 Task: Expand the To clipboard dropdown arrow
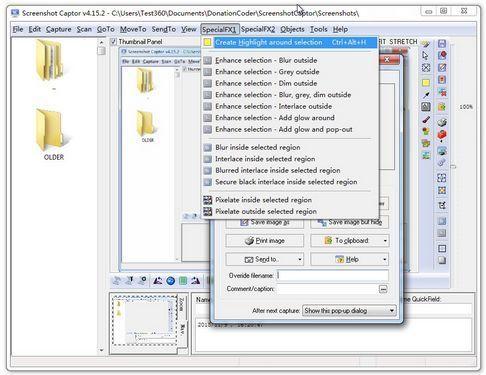pos(385,240)
